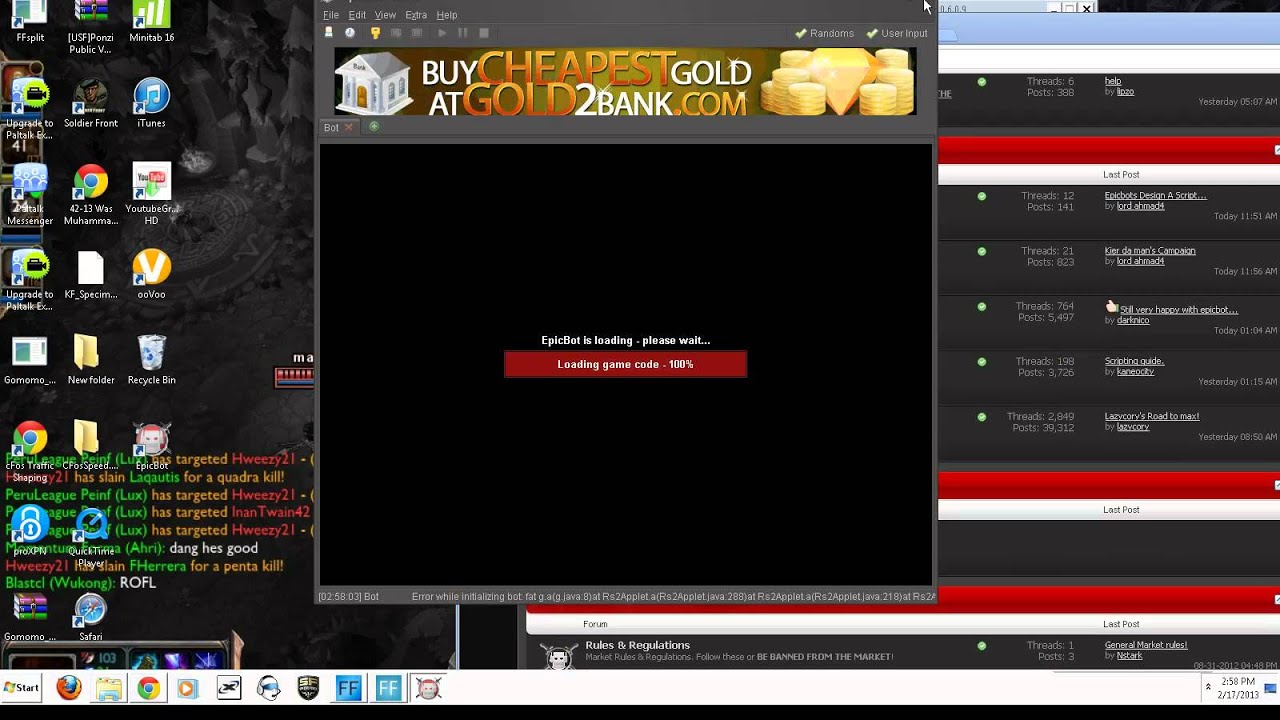Open 'Kier da man's Campaign' forum link
Screen dimensions: 1280x720
click(1150, 250)
